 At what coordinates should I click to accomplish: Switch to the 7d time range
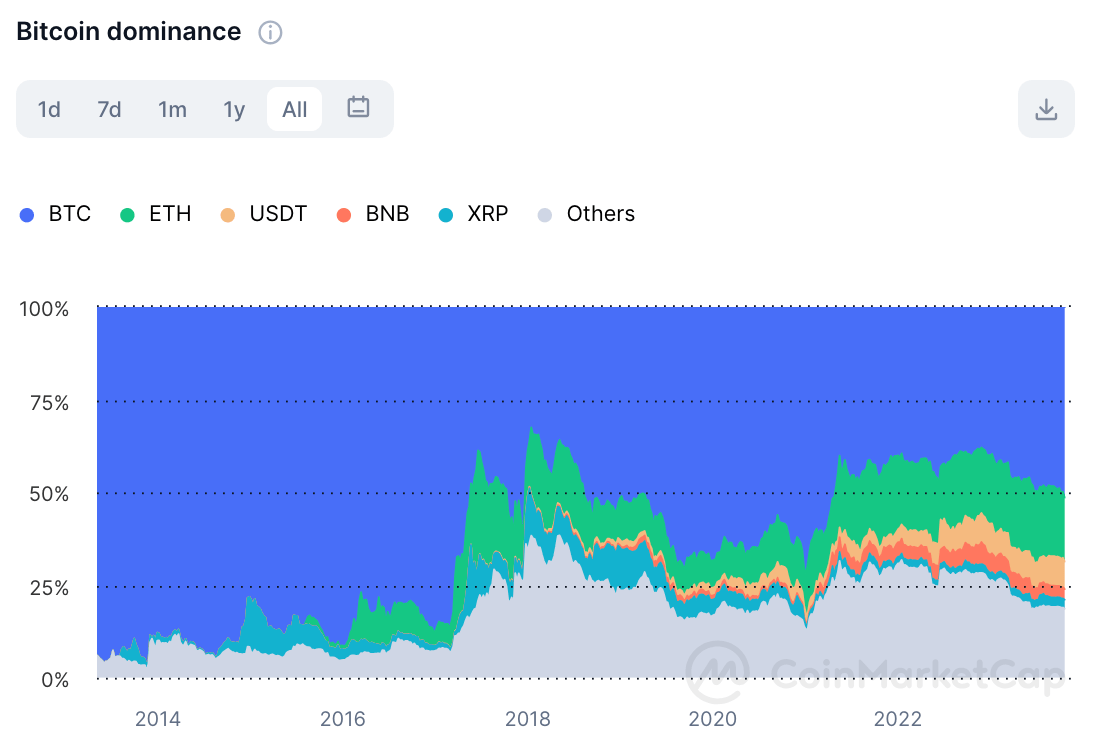click(109, 109)
